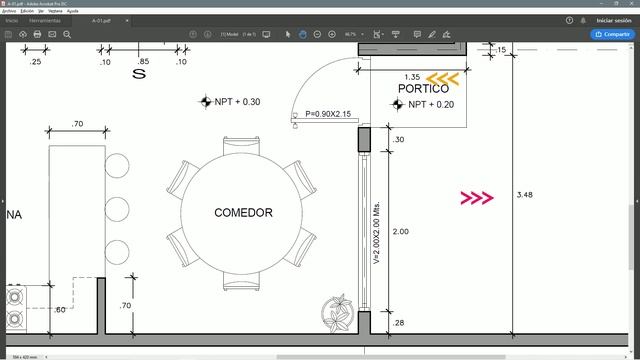Expand the right tools pane arrow
Screen dimensions: 640x360
tap(637, 201)
